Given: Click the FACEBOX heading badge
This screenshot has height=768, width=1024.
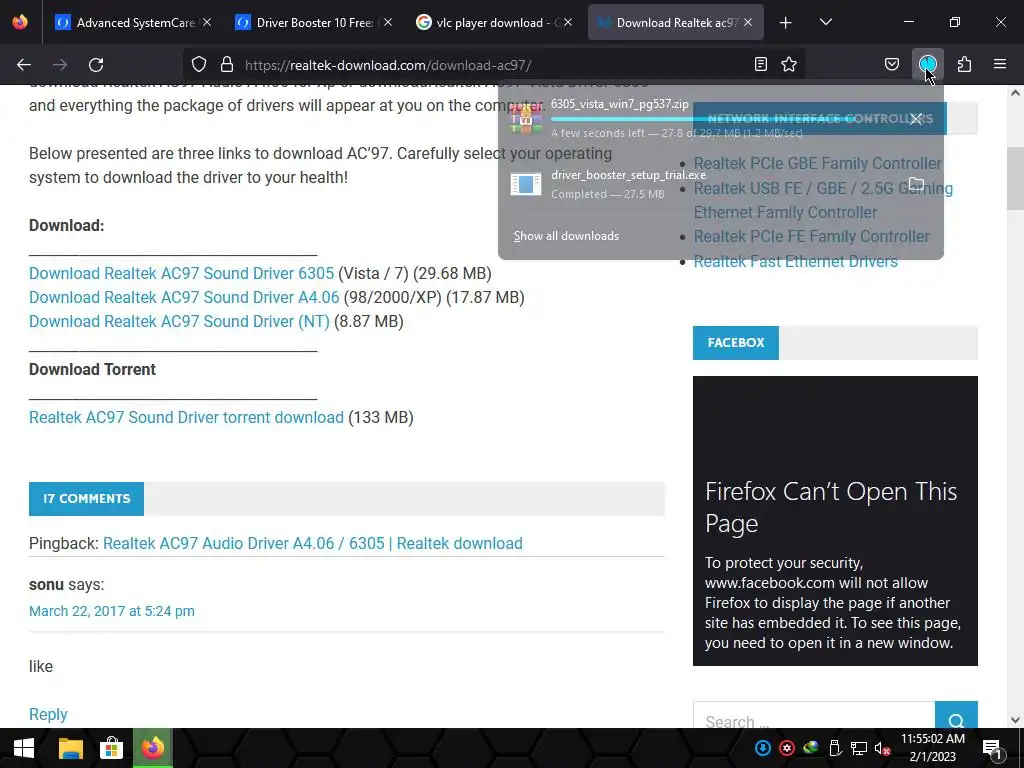Looking at the screenshot, I should (735, 343).
